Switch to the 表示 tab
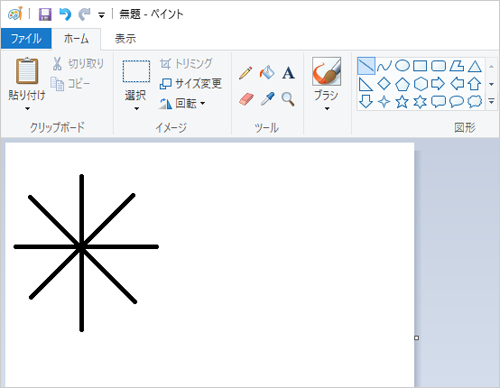The image size is (500, 388). 125,39
